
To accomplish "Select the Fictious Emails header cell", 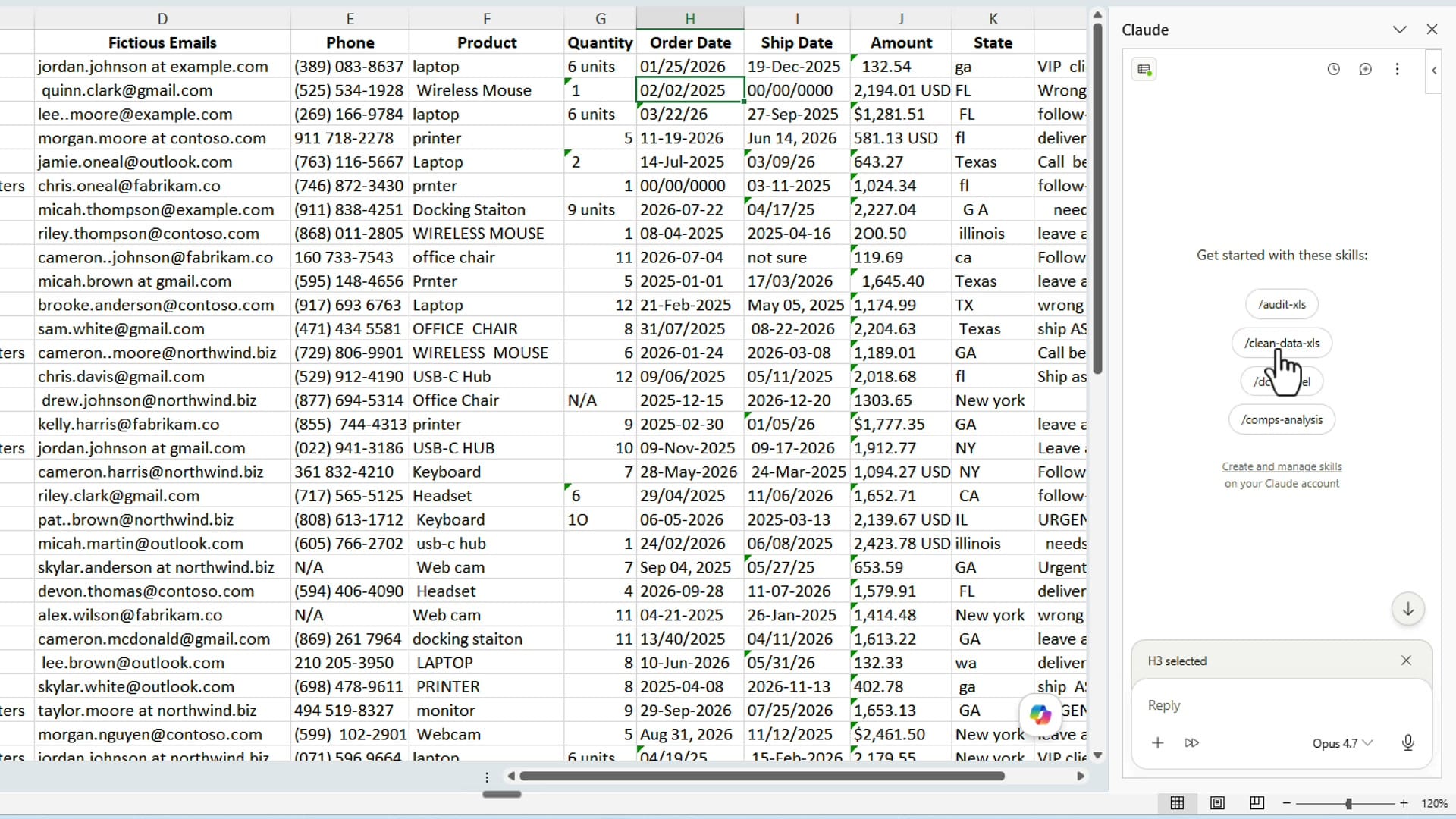I will click(162, 42).
